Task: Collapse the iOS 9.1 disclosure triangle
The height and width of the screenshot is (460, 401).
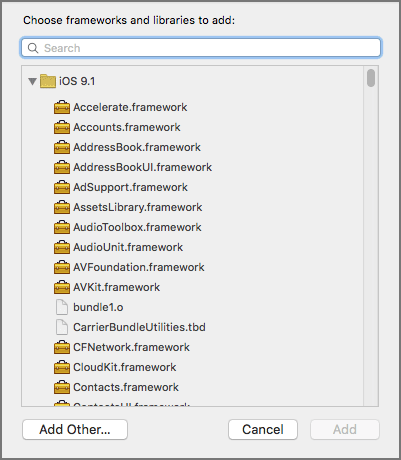Action: (32, 81)
